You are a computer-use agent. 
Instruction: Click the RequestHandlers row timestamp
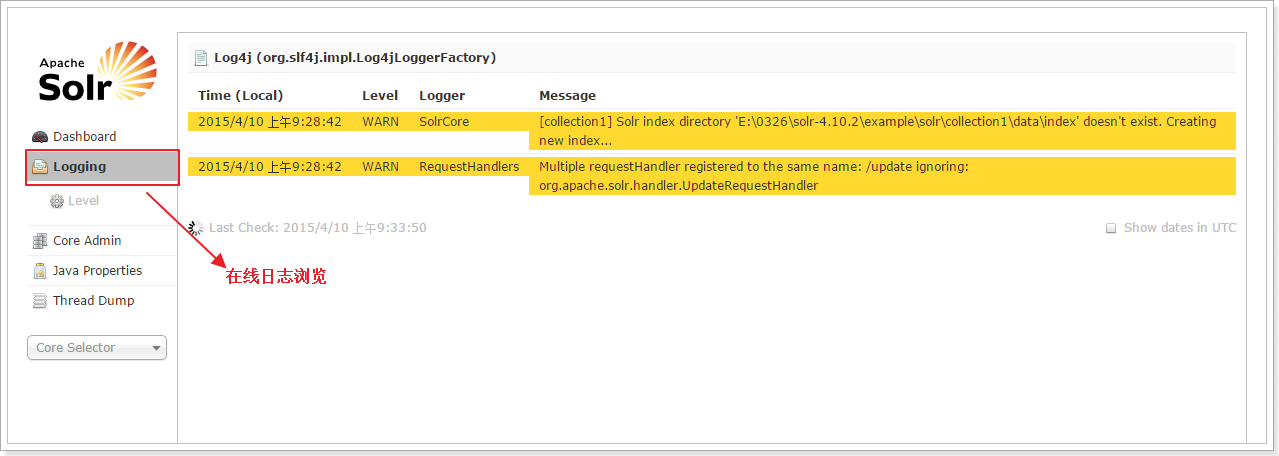click(x=270, y=167)
